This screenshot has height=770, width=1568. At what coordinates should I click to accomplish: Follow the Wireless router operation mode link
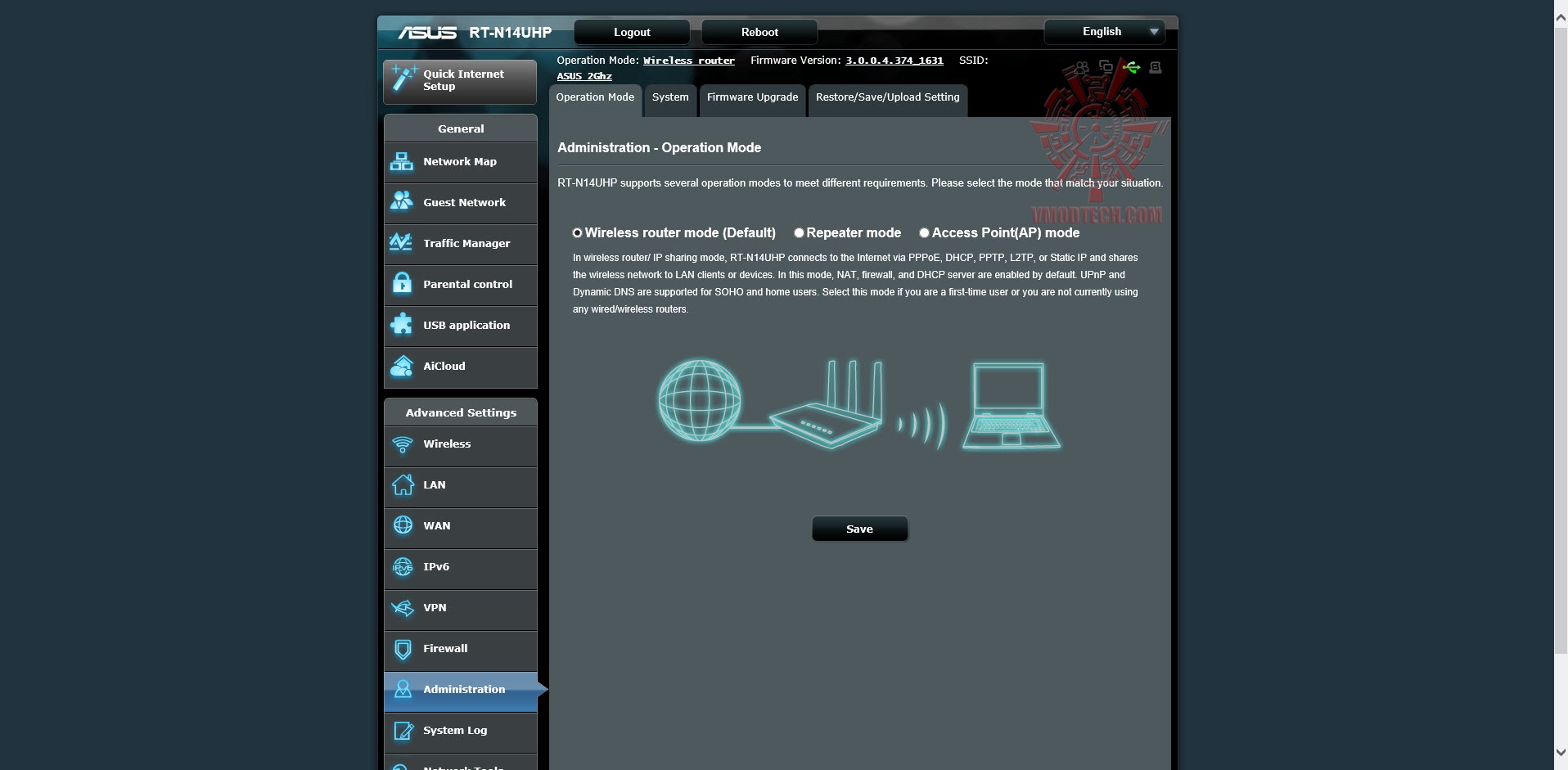pyautogui.click(x=689, y=61)
